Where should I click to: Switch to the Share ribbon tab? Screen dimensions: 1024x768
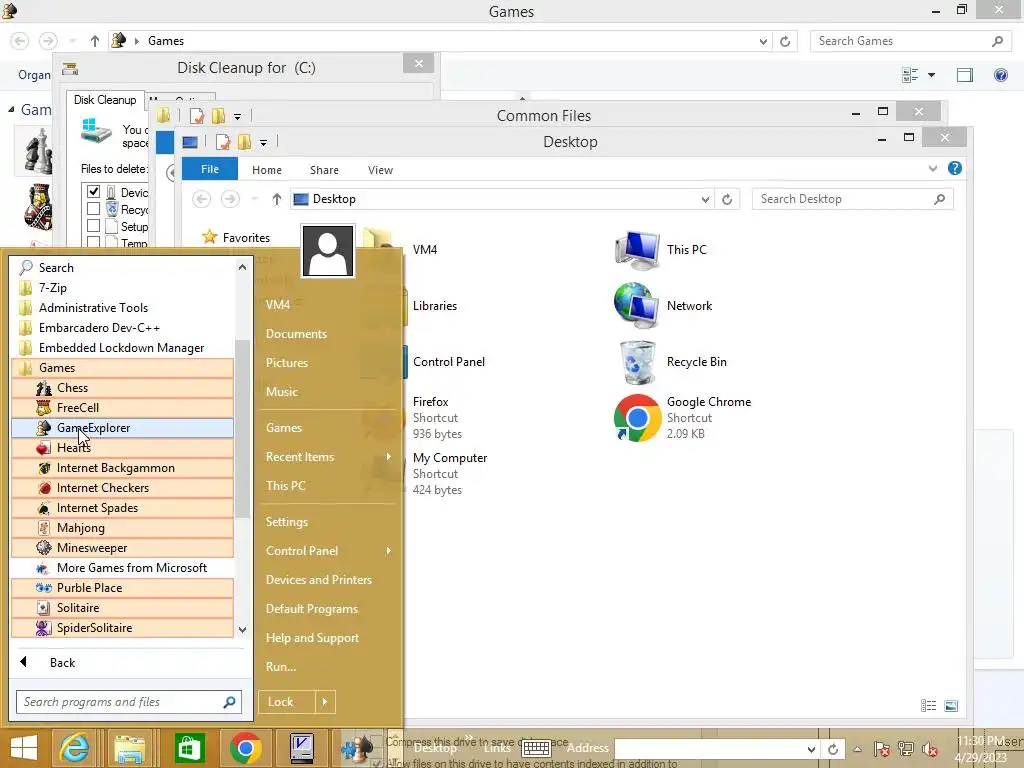coord(324,170)
